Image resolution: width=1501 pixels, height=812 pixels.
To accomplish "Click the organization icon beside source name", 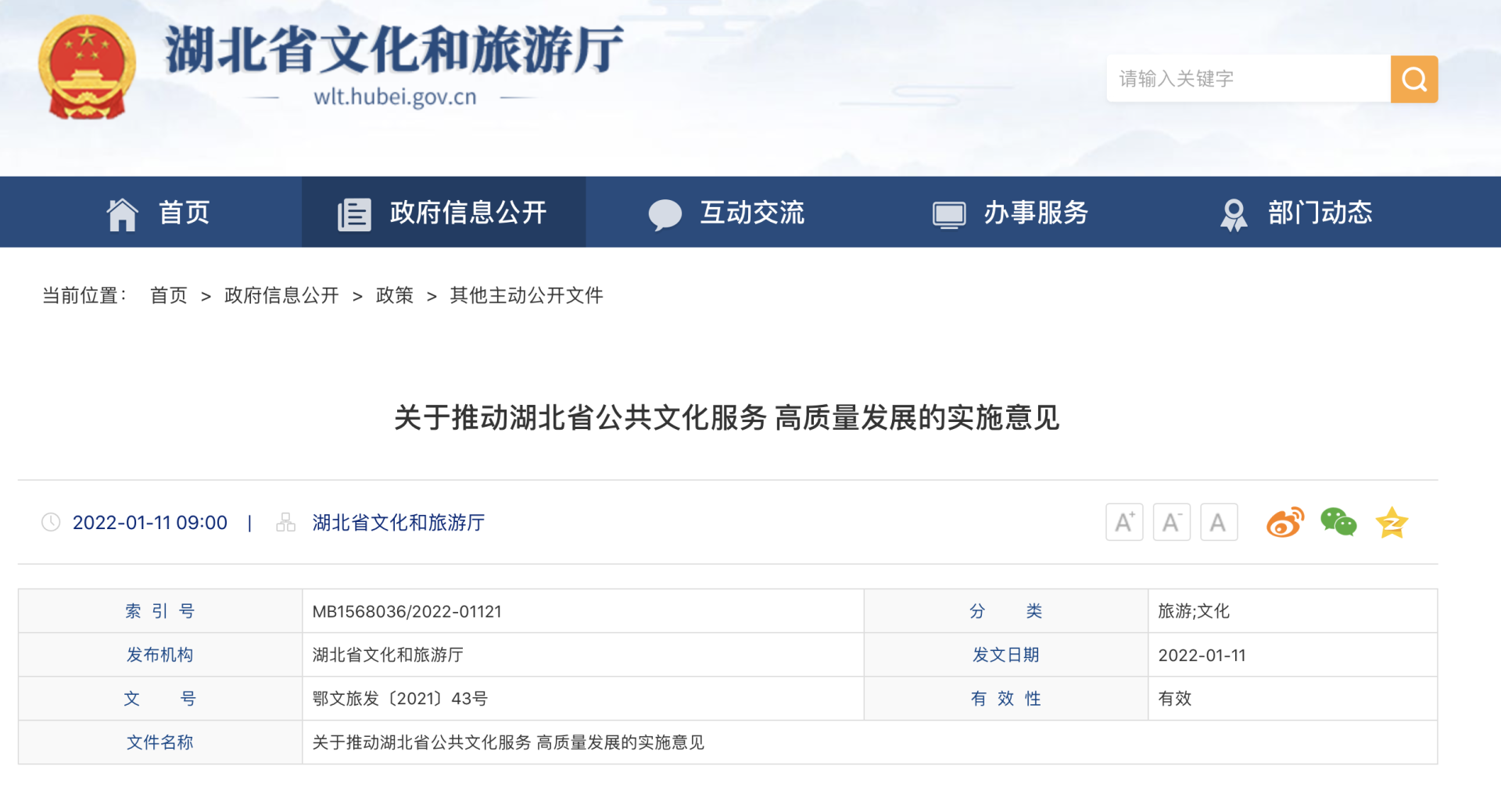I will coord(285,522).
